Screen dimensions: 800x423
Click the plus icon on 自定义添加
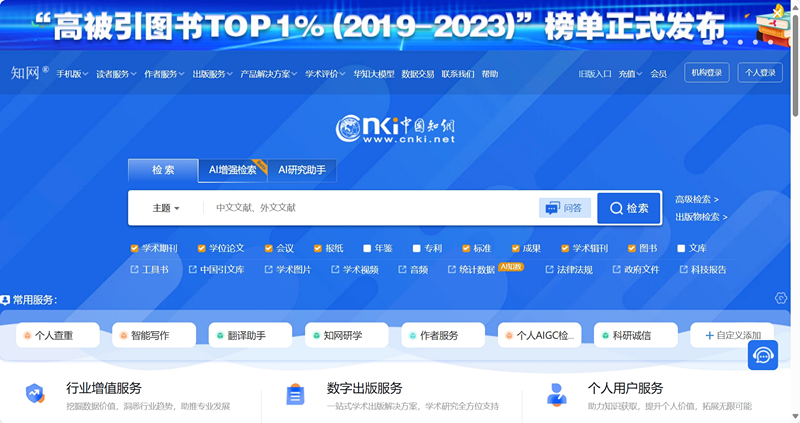pyautogui.click(x=709, y=335)
